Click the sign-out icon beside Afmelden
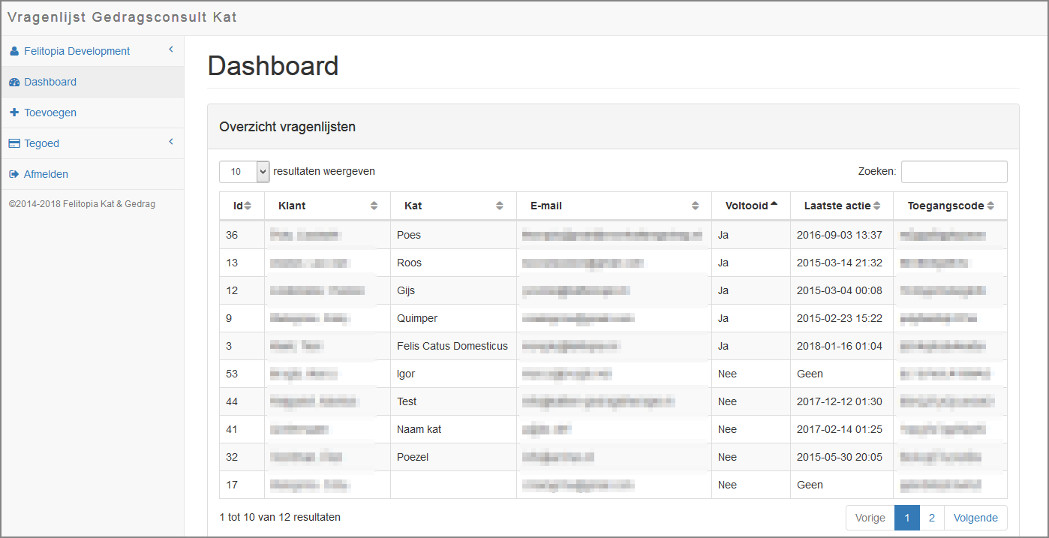This screenshot has width=1049, height=538. (14, 174)
